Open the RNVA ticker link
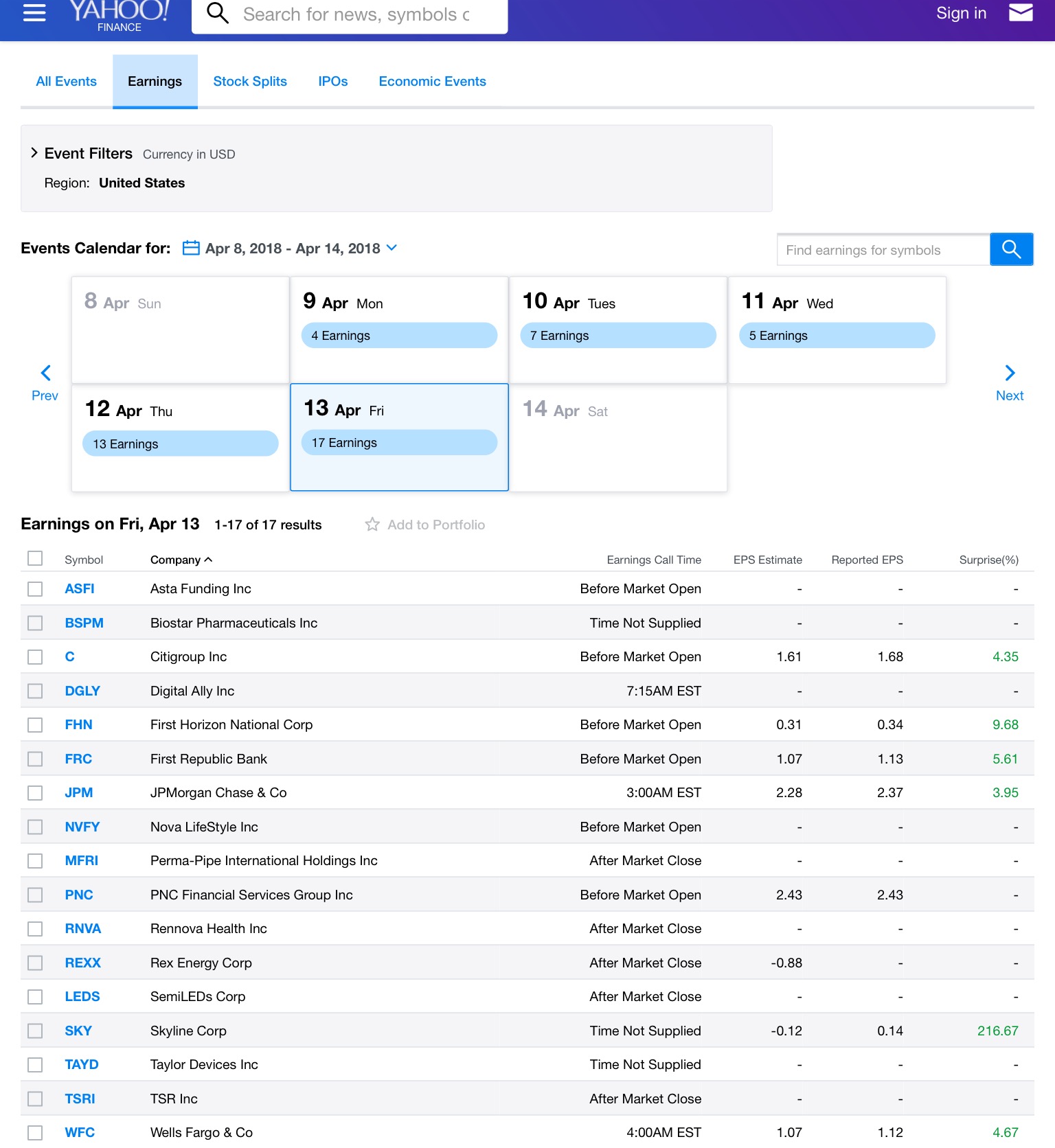Screen dimensions: 1055x1148 83,928
